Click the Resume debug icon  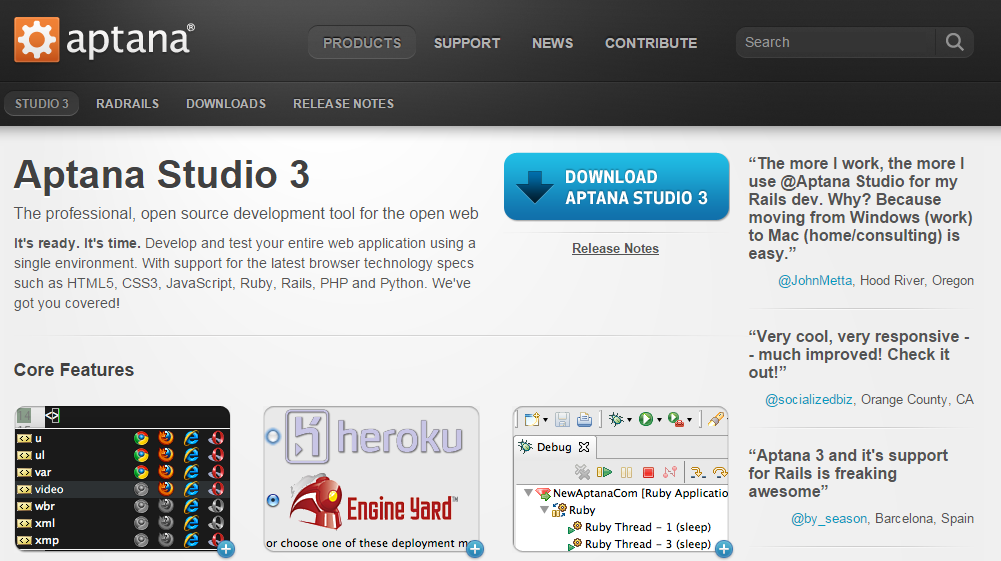(604, 472)
